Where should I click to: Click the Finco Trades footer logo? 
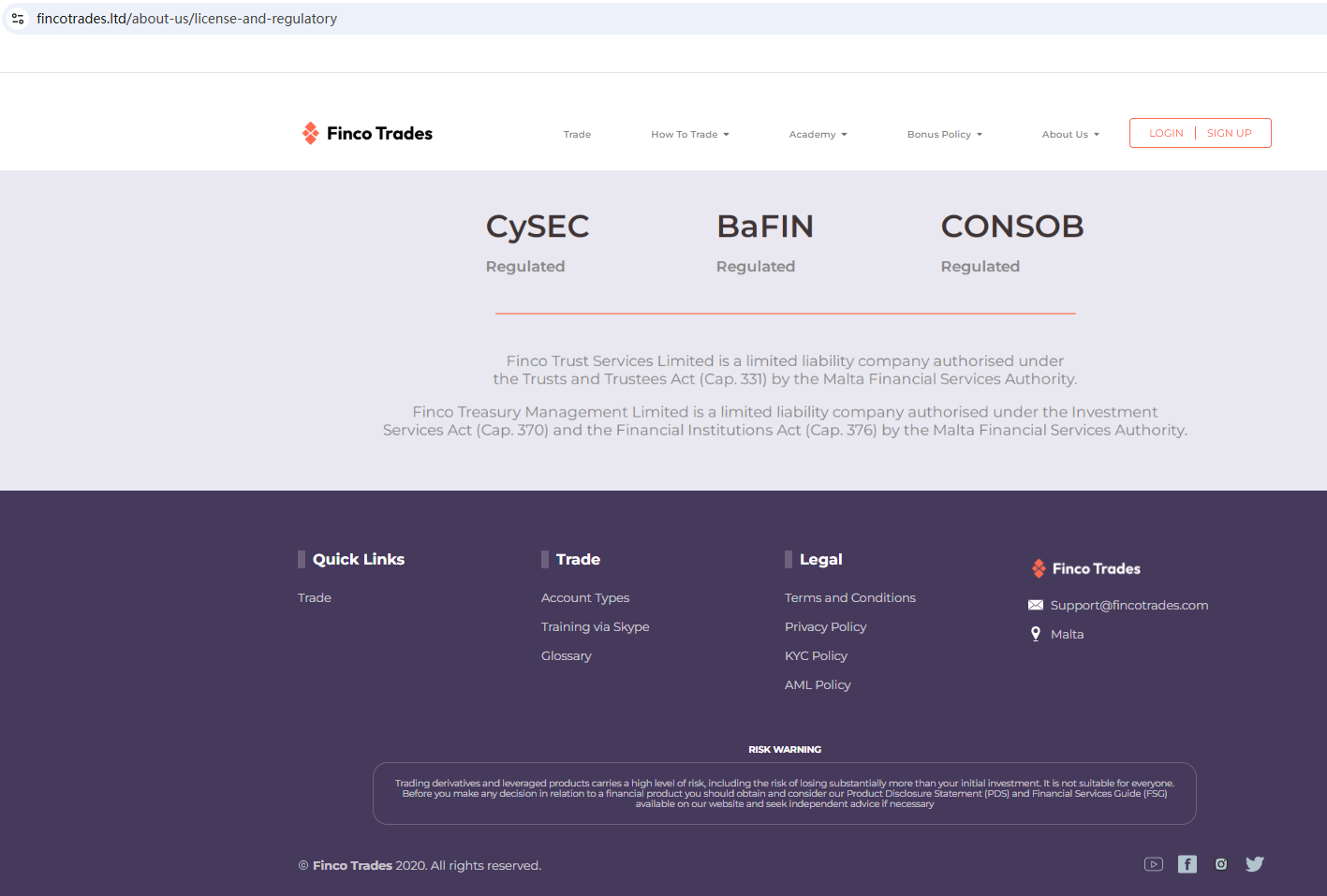coord(1086,568)
